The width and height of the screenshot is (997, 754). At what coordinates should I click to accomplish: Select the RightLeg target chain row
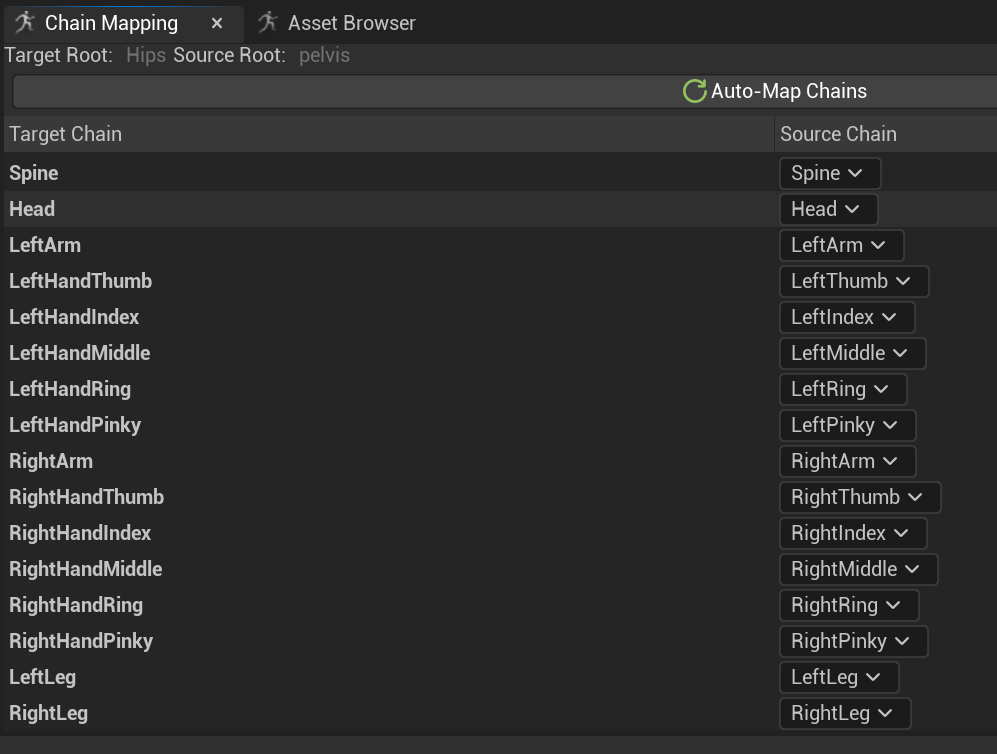pos(49,713)
